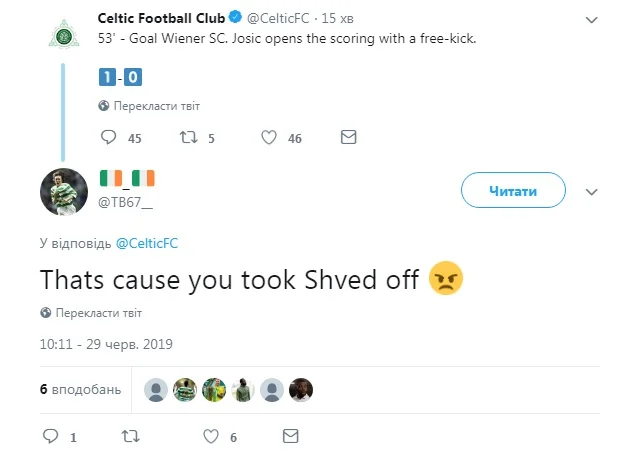Send Celtic FC tweet via direct message
The image size is (638, 470).
(x=348, y=138)
